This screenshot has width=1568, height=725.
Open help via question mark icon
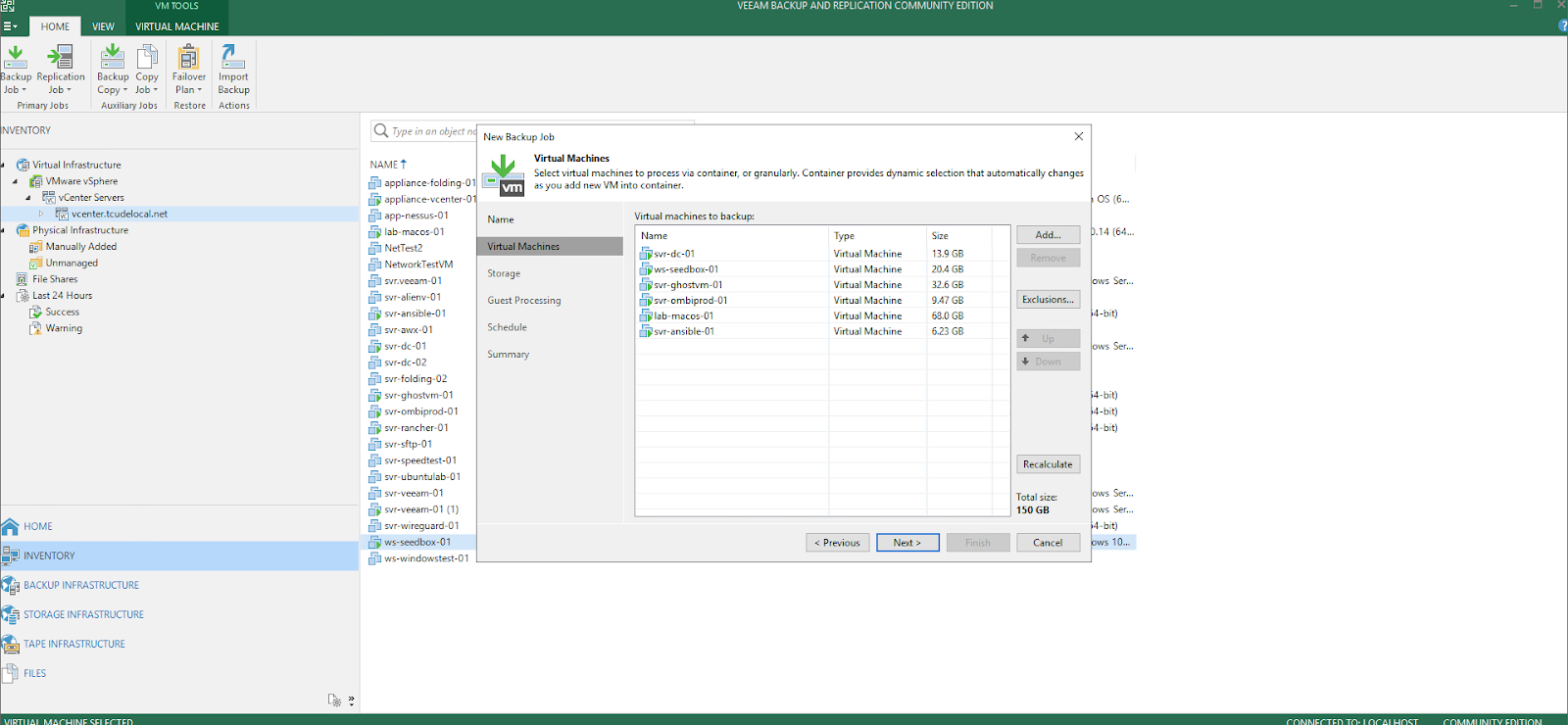[x=1562, y=26]
